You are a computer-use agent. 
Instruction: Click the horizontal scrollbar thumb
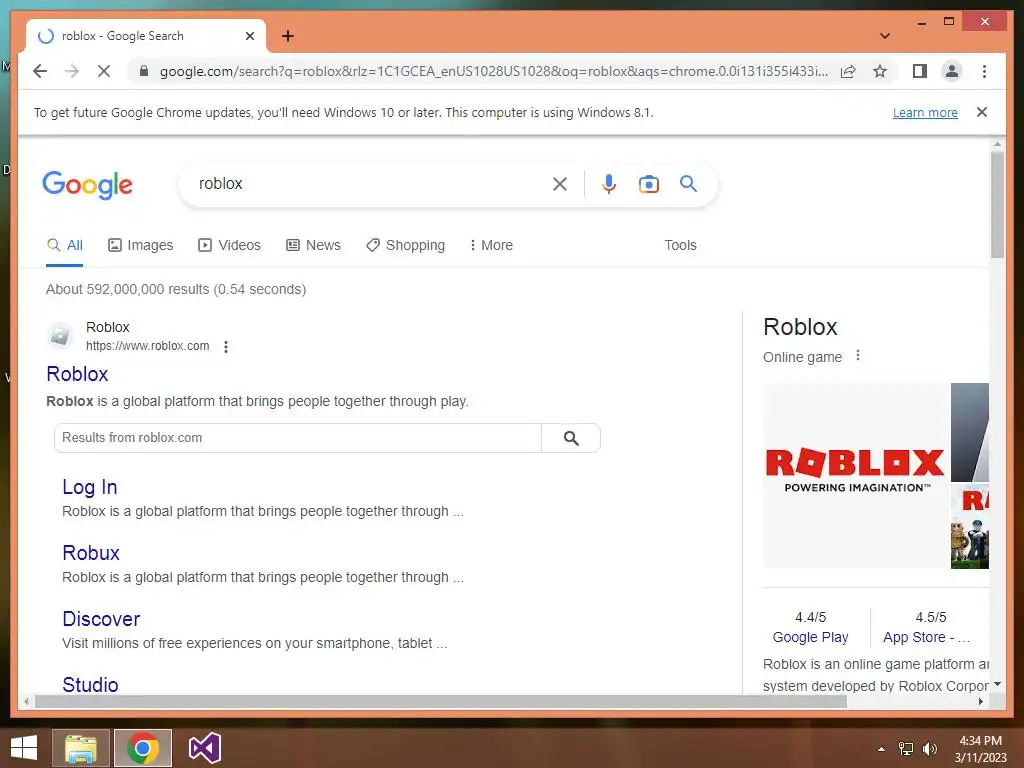click(441, 702)
